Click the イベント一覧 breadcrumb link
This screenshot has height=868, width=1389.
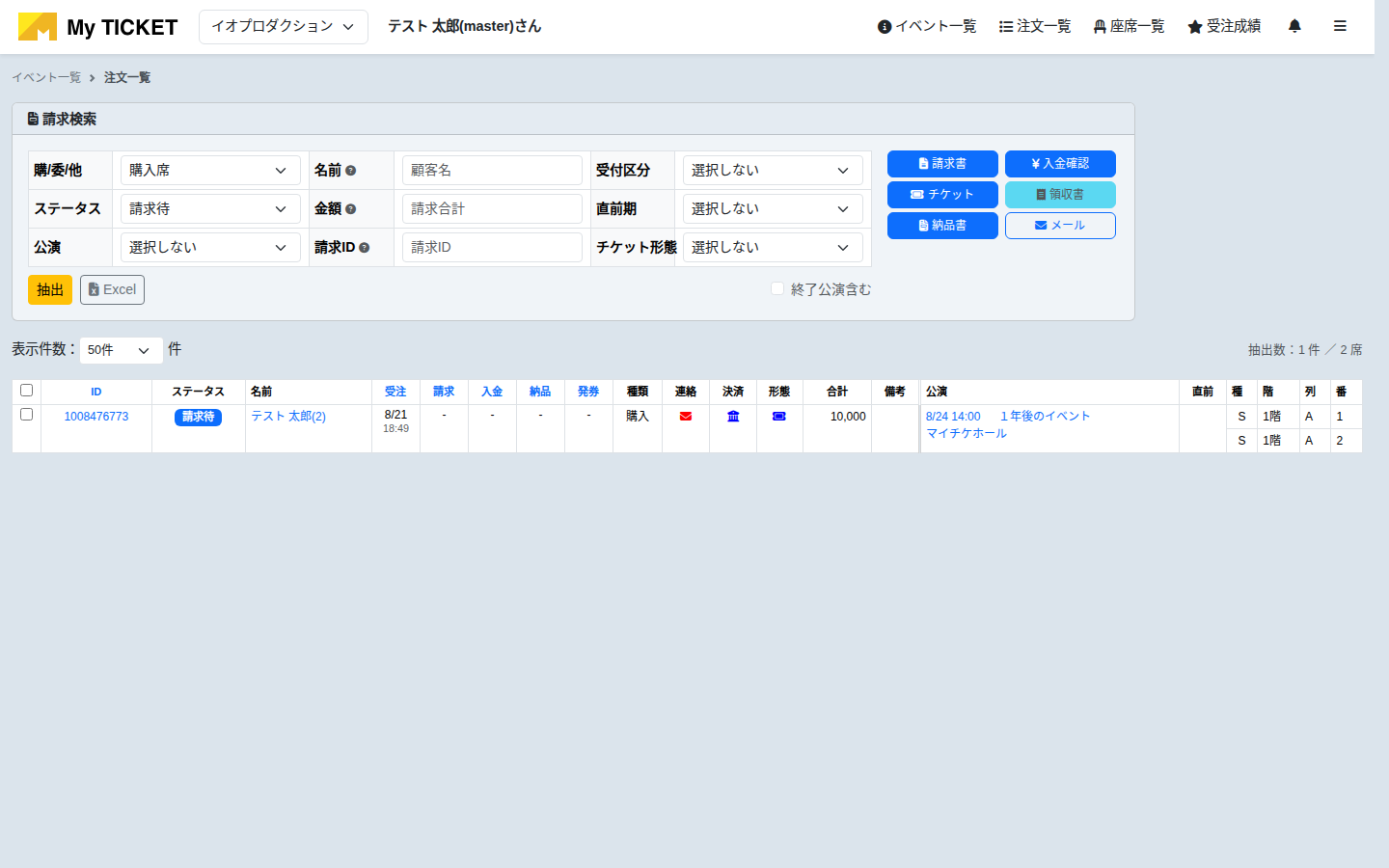tap(46, 77)
